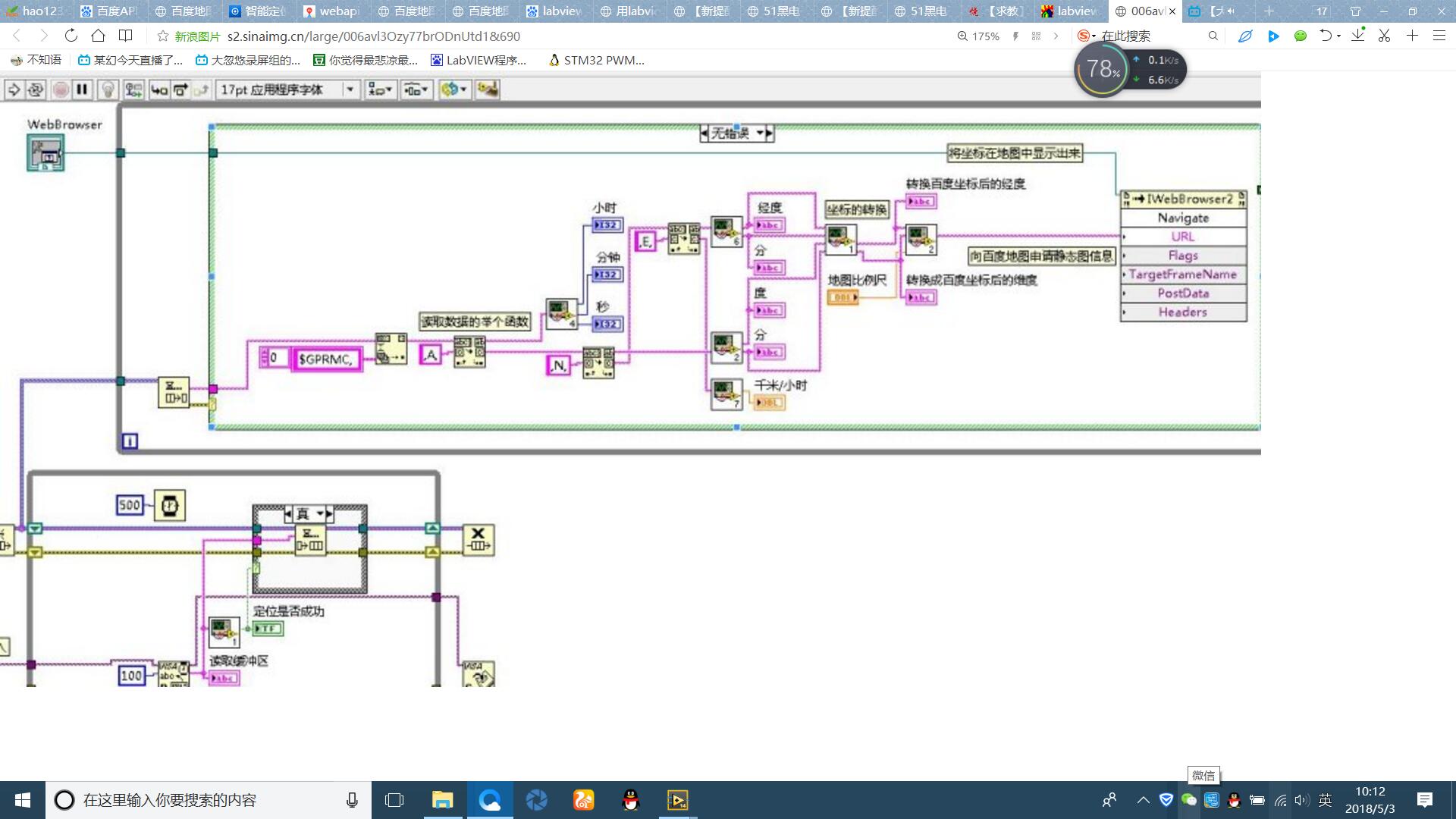Switch to the hao123 tab
The width and height of the screenshot is (1456, 819).
coord(37,11)
